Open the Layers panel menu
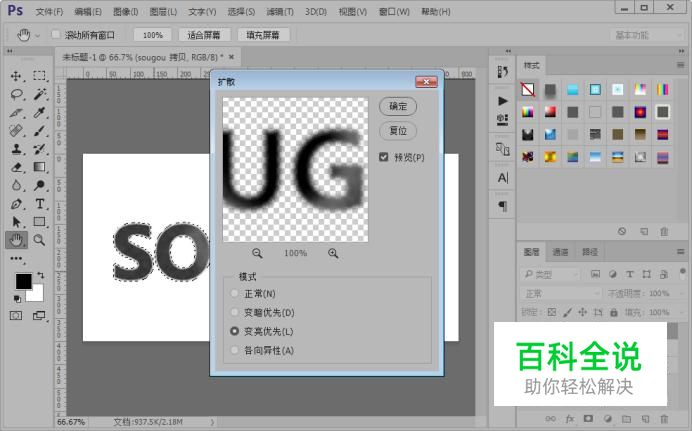The height and width of the screenshot is (431, 692). [x=681, y=251]
